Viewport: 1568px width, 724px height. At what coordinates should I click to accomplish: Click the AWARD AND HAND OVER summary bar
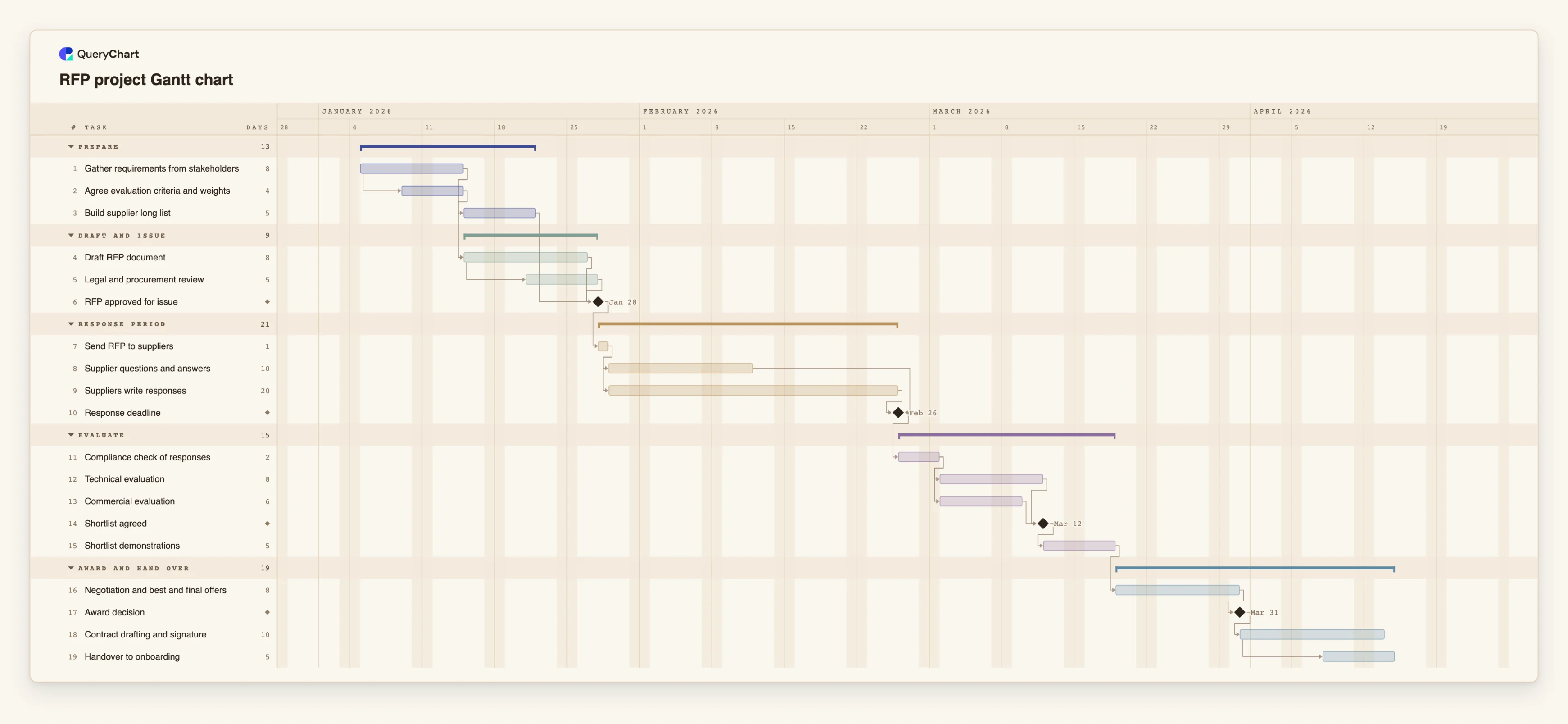pos(1255,569)
